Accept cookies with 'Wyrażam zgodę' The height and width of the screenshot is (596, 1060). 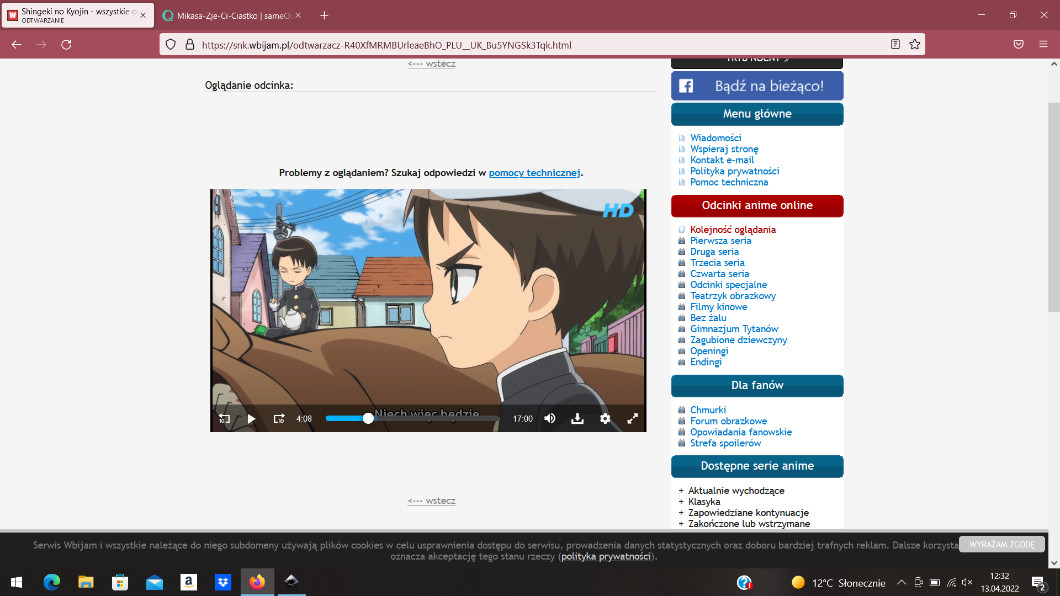[1001, 544]
